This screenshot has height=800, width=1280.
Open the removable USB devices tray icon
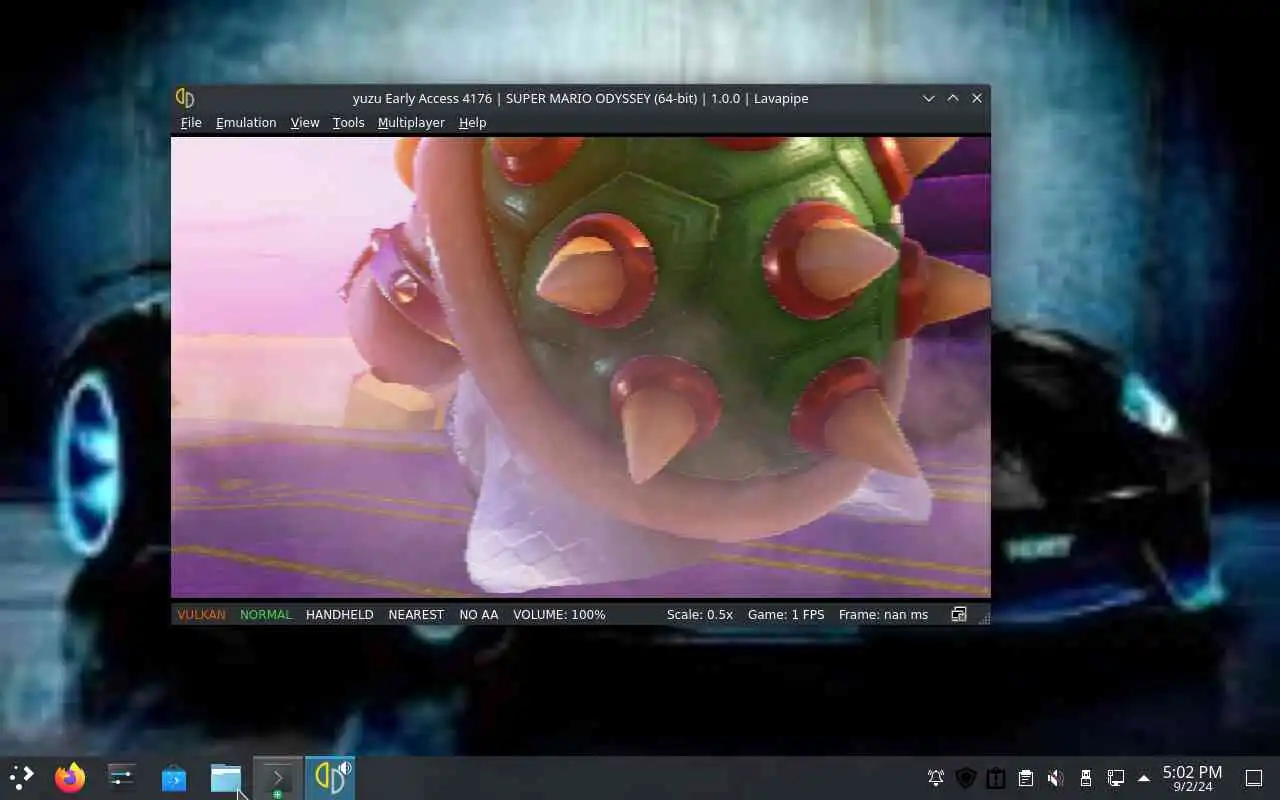(x=1086, y=778)
